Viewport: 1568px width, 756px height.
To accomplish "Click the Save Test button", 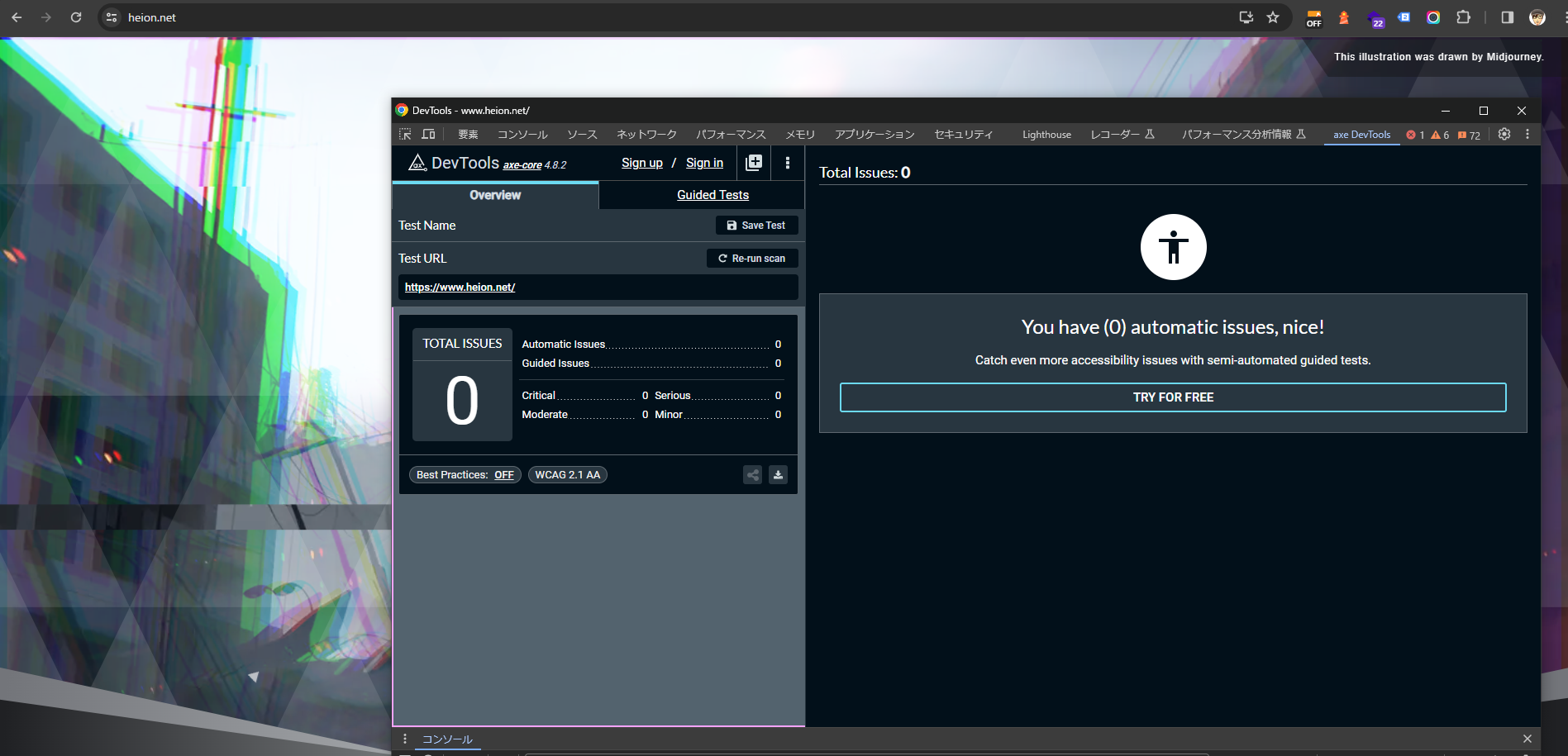I will click(756, 226).
